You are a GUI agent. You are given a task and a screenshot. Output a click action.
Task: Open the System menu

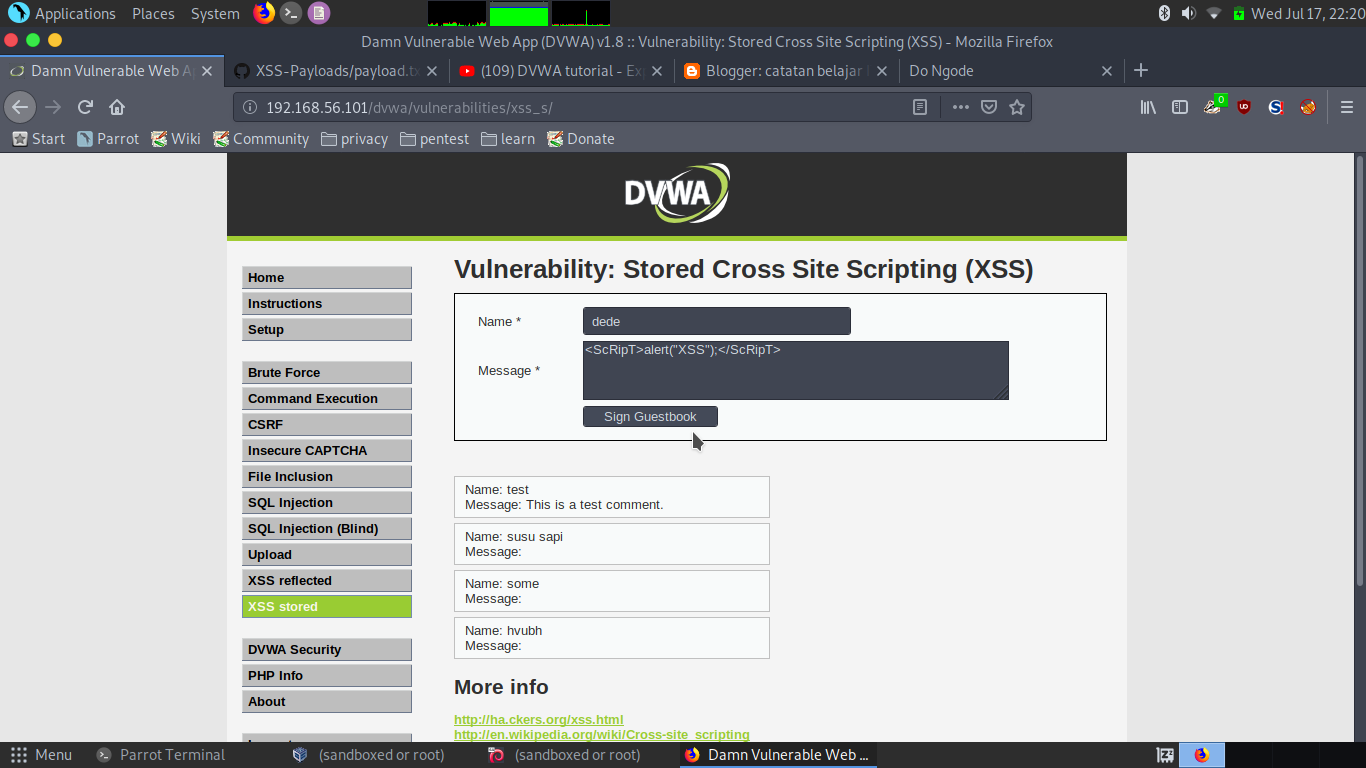[x=215, y=13]
